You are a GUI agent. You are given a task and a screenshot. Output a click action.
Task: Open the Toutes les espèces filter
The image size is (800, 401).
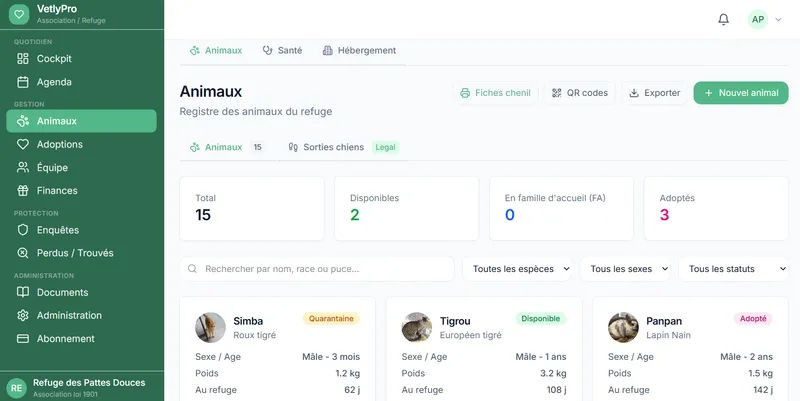[x=520, y=269]
